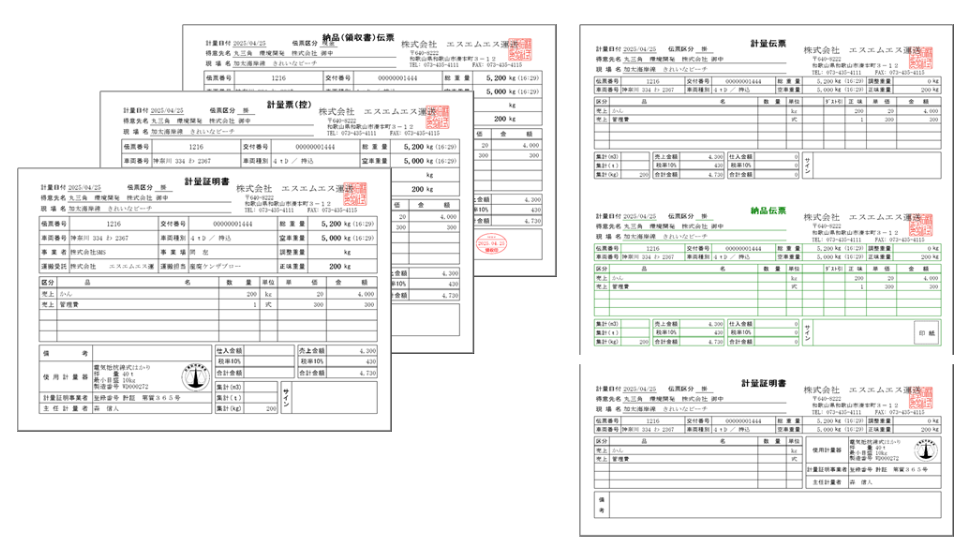The width and height of the screenshot is (970, 540).
Task: Click red company seal on 計量伝票 slip
Action: (921, 58)
